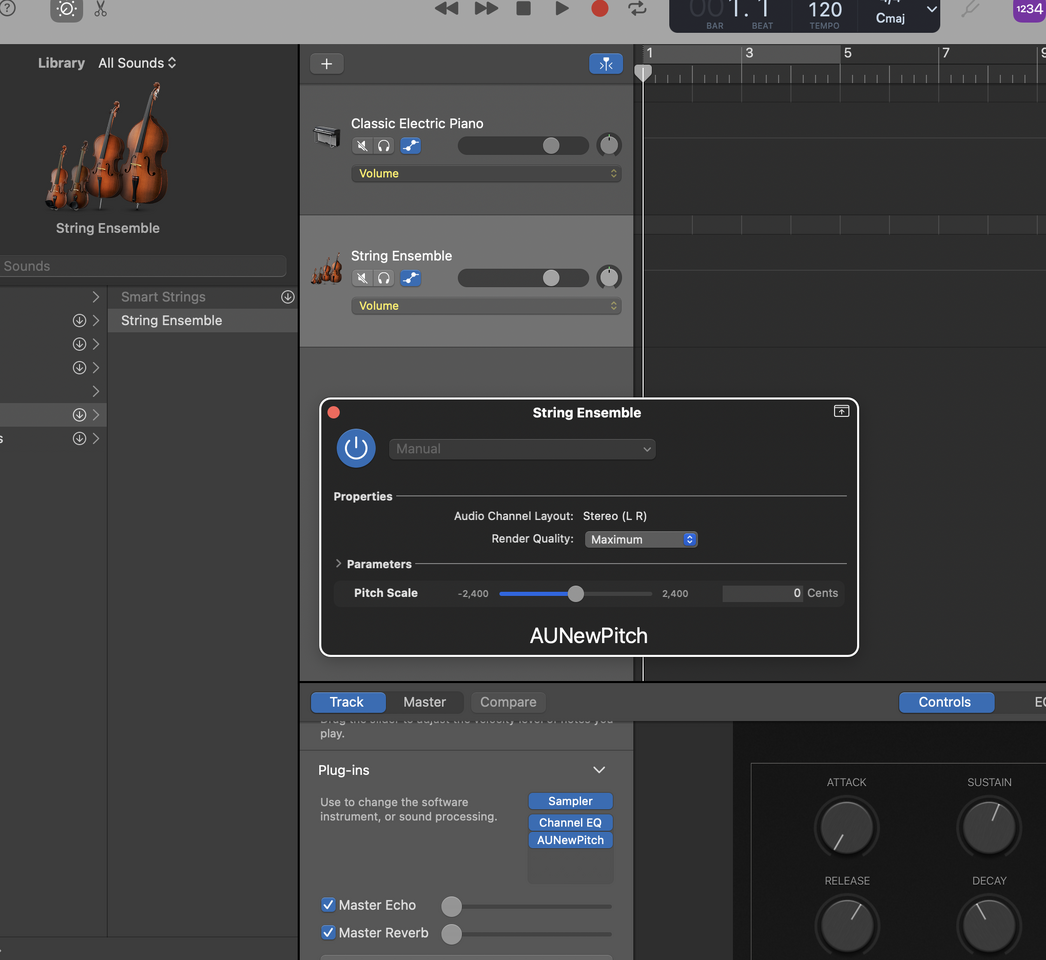Open the AUNewPitch plug-in slot
This screenshot has height=960, width=1046.
pyautogui.click(x=570, y=840)
